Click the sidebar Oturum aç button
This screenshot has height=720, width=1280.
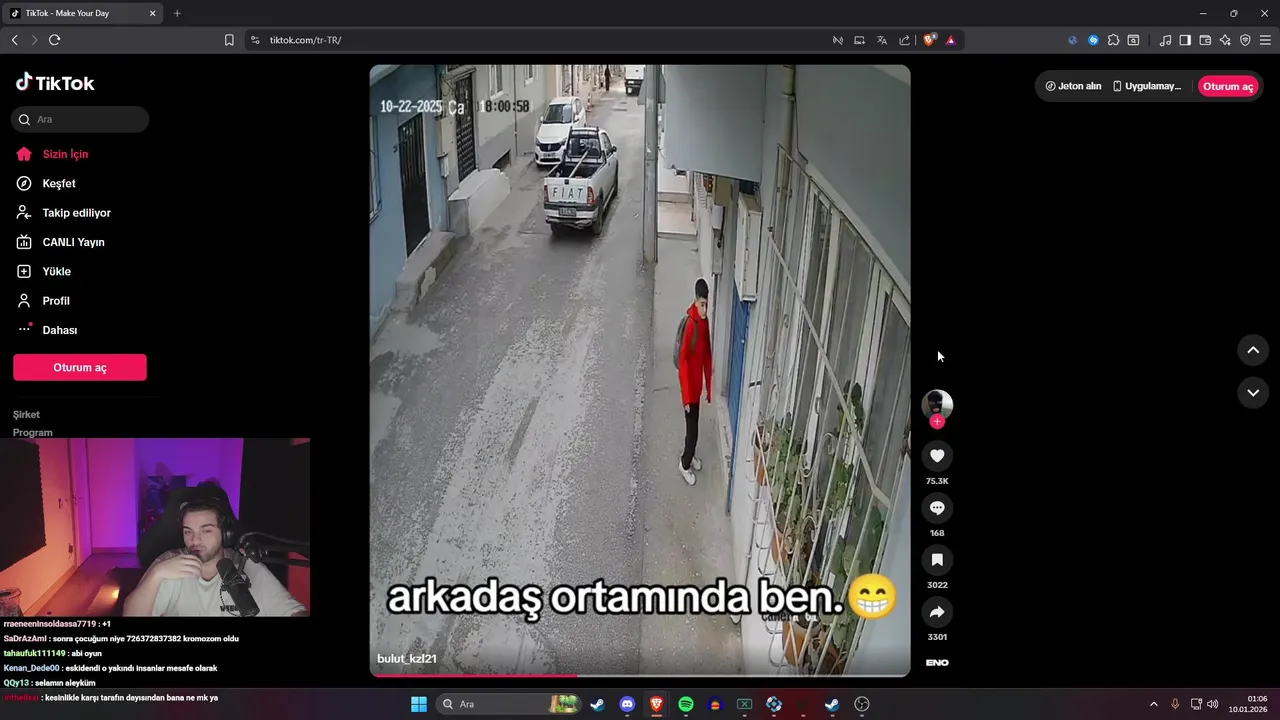[x=80, y=367]
